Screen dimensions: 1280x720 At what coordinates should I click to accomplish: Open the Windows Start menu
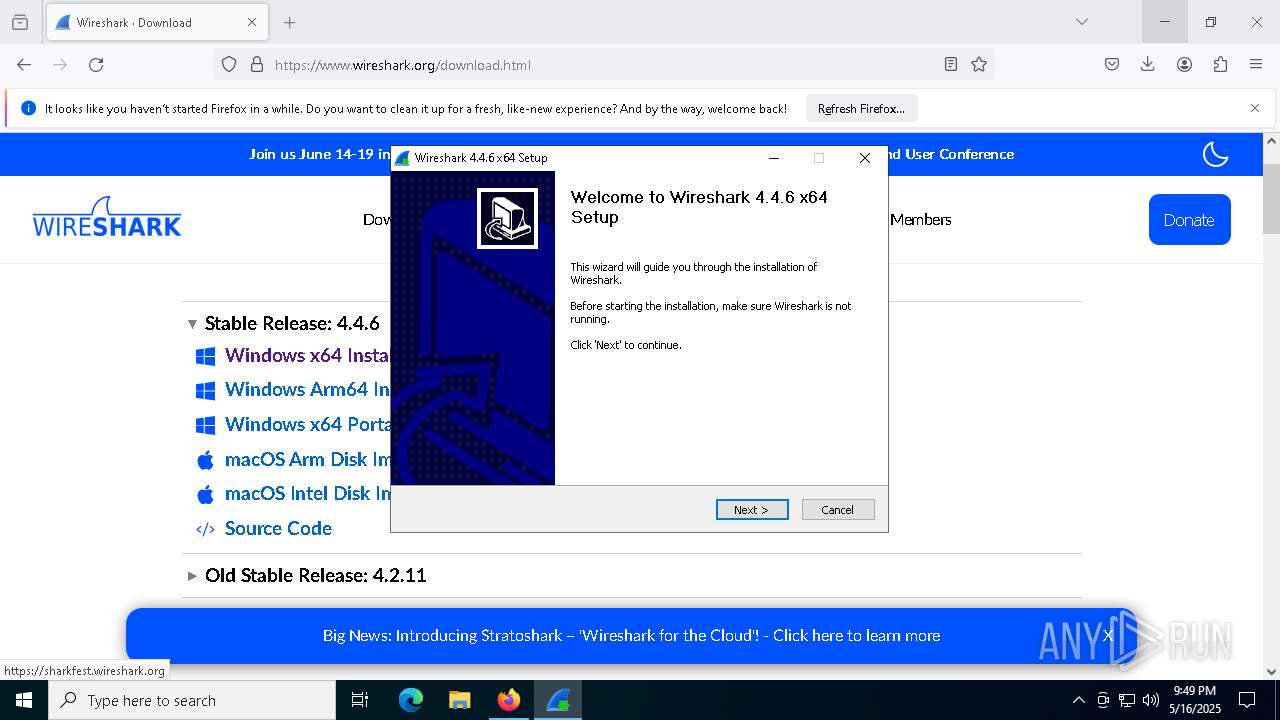coord(24,700)
